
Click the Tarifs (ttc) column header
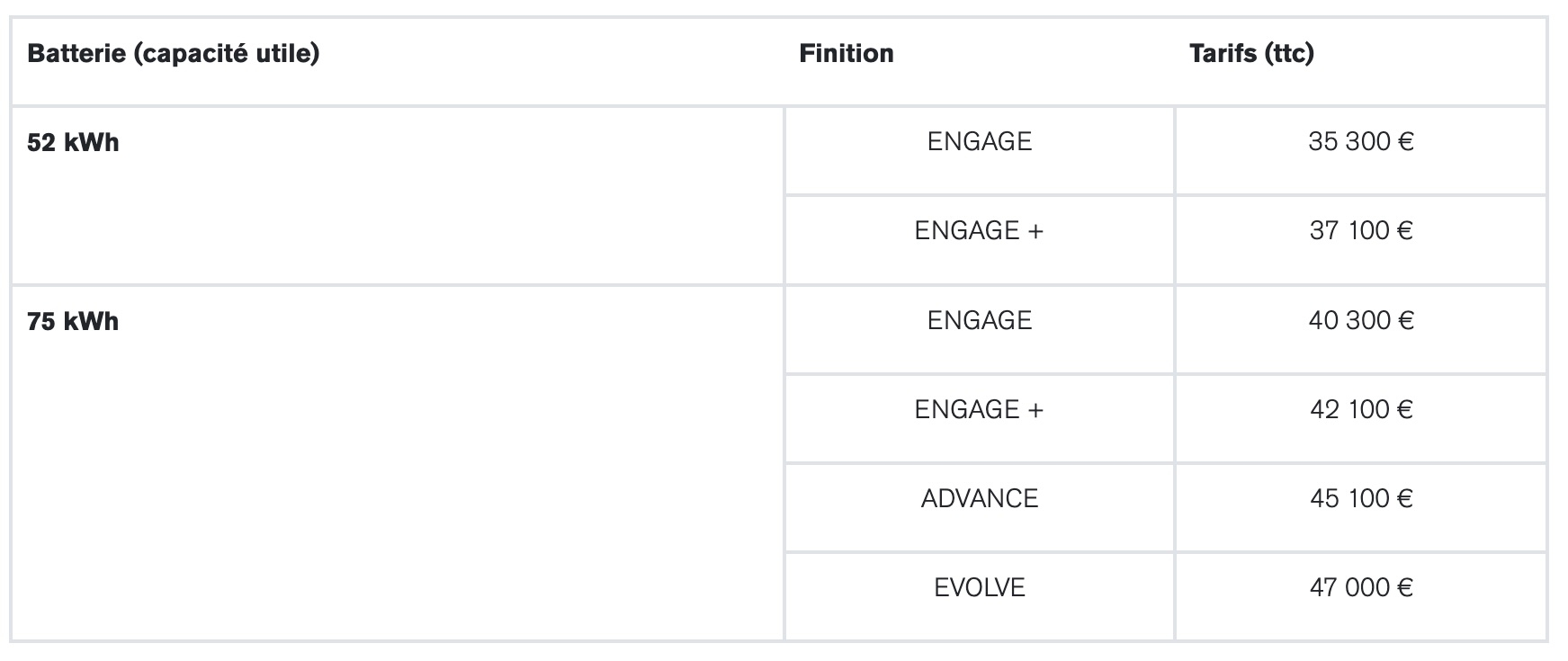1251,54
